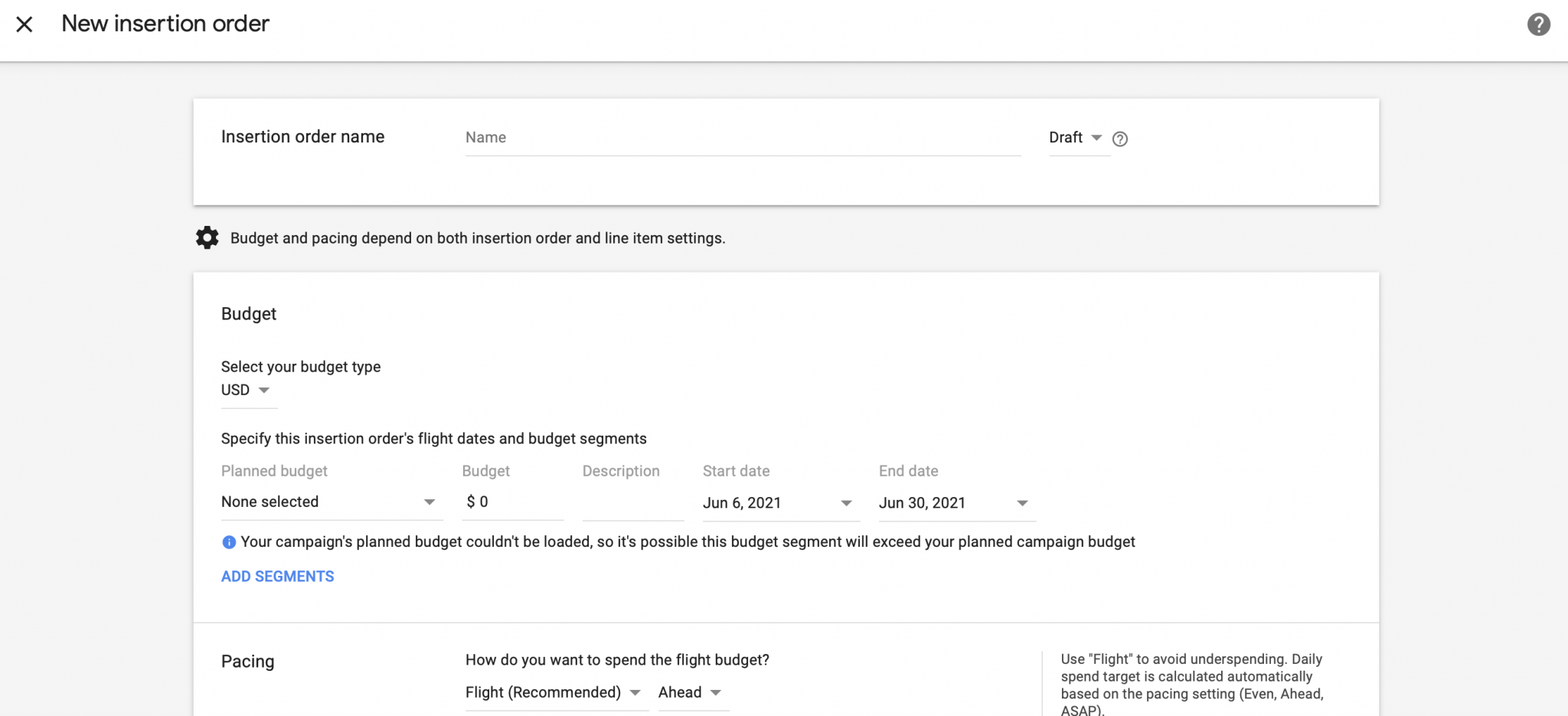
Task: Click ADD SEGMENTS to add a budget segment
Action: click(277, 576)
